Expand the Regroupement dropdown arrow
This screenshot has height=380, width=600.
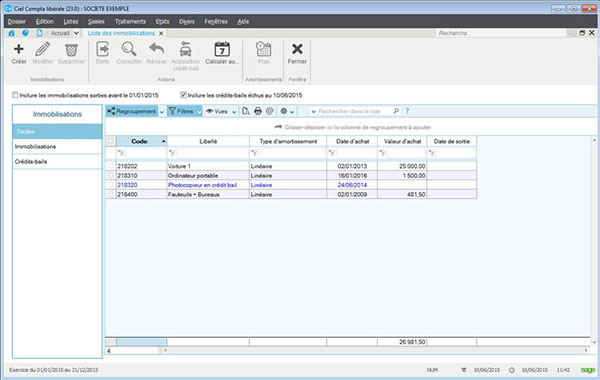(x=162, y=111)
